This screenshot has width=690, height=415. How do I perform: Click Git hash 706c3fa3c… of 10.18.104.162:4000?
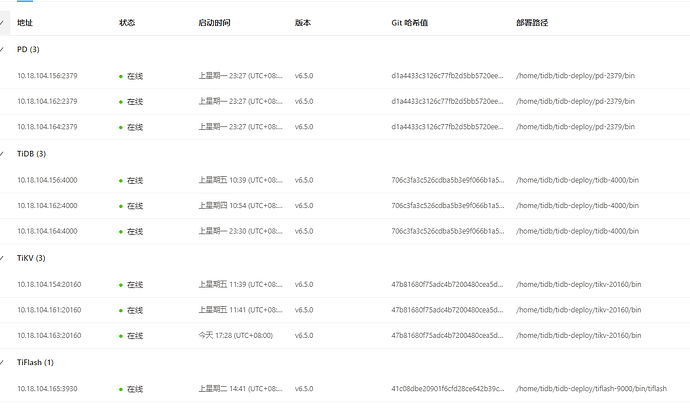pos(448,206)
